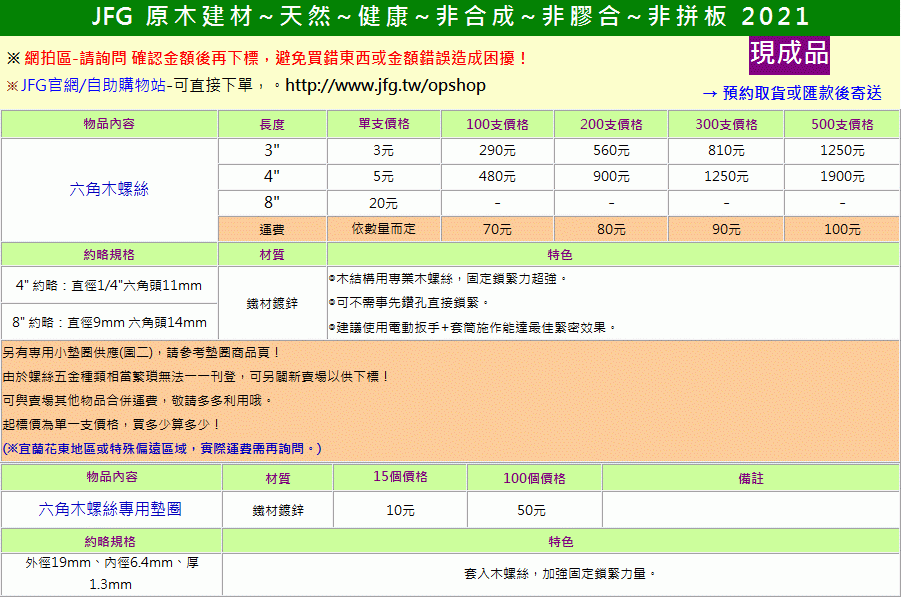Select the "套入木螺絲，加強固定鎖緊力量" description
901x597 pixels.
tap(560, 573)
